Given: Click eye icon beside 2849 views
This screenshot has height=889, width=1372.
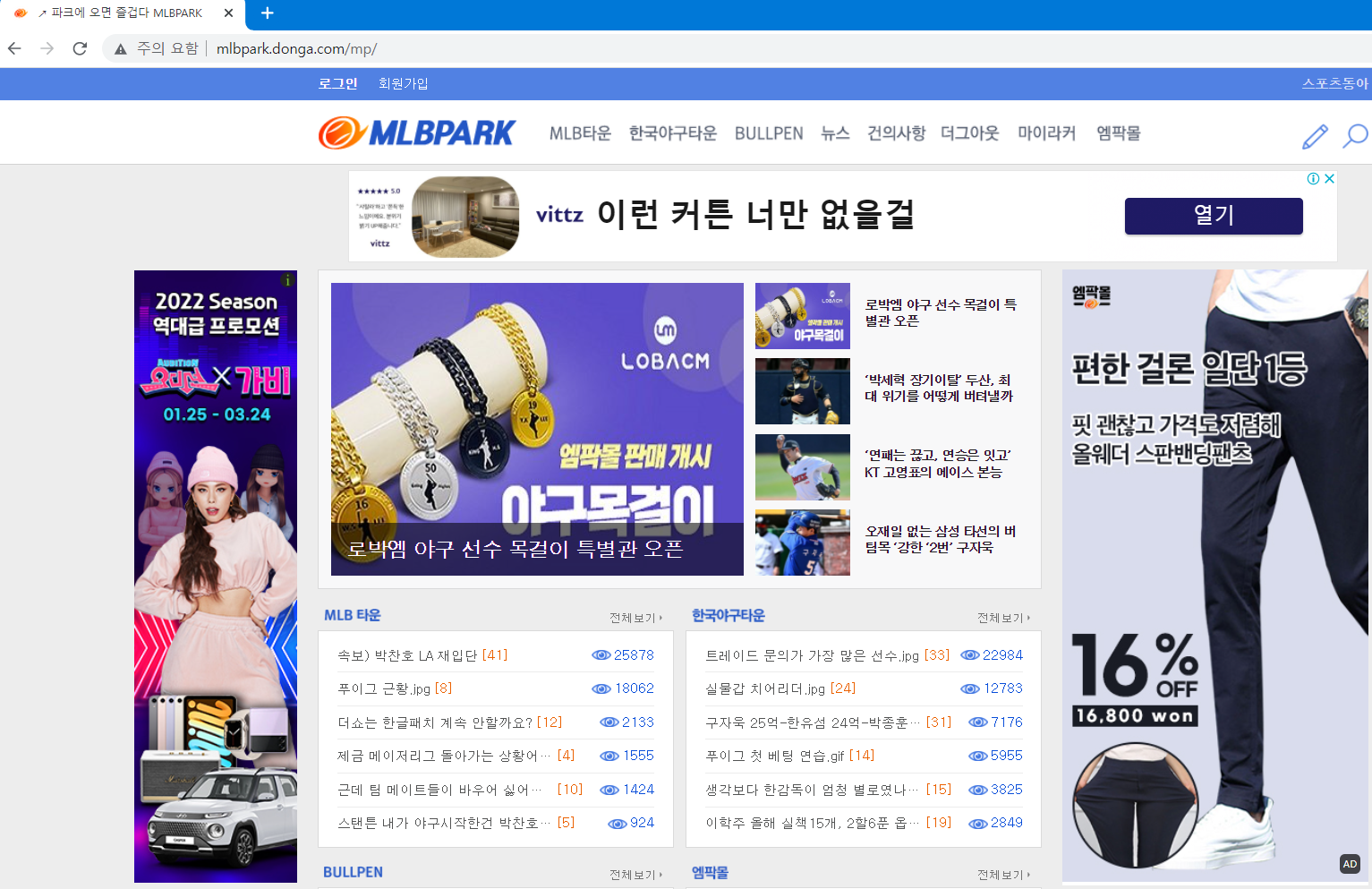Looking at the screenshot, I should tap(977, 824).
